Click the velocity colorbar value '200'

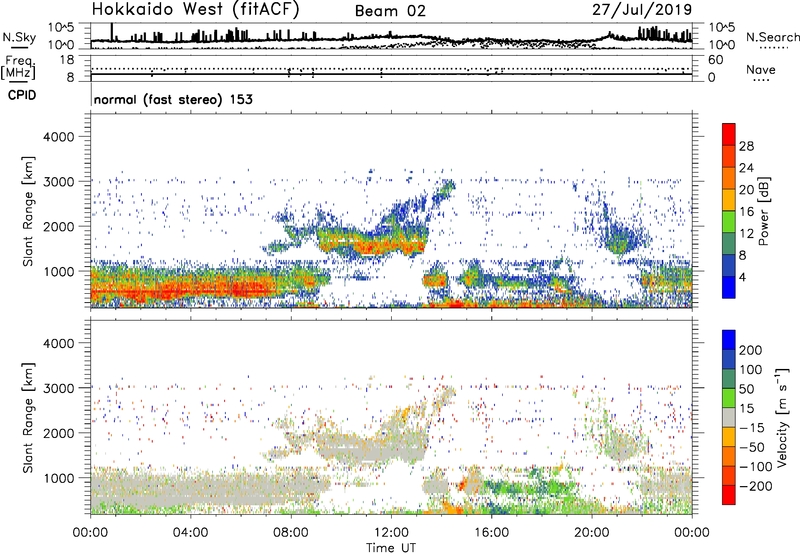(751, 350)
